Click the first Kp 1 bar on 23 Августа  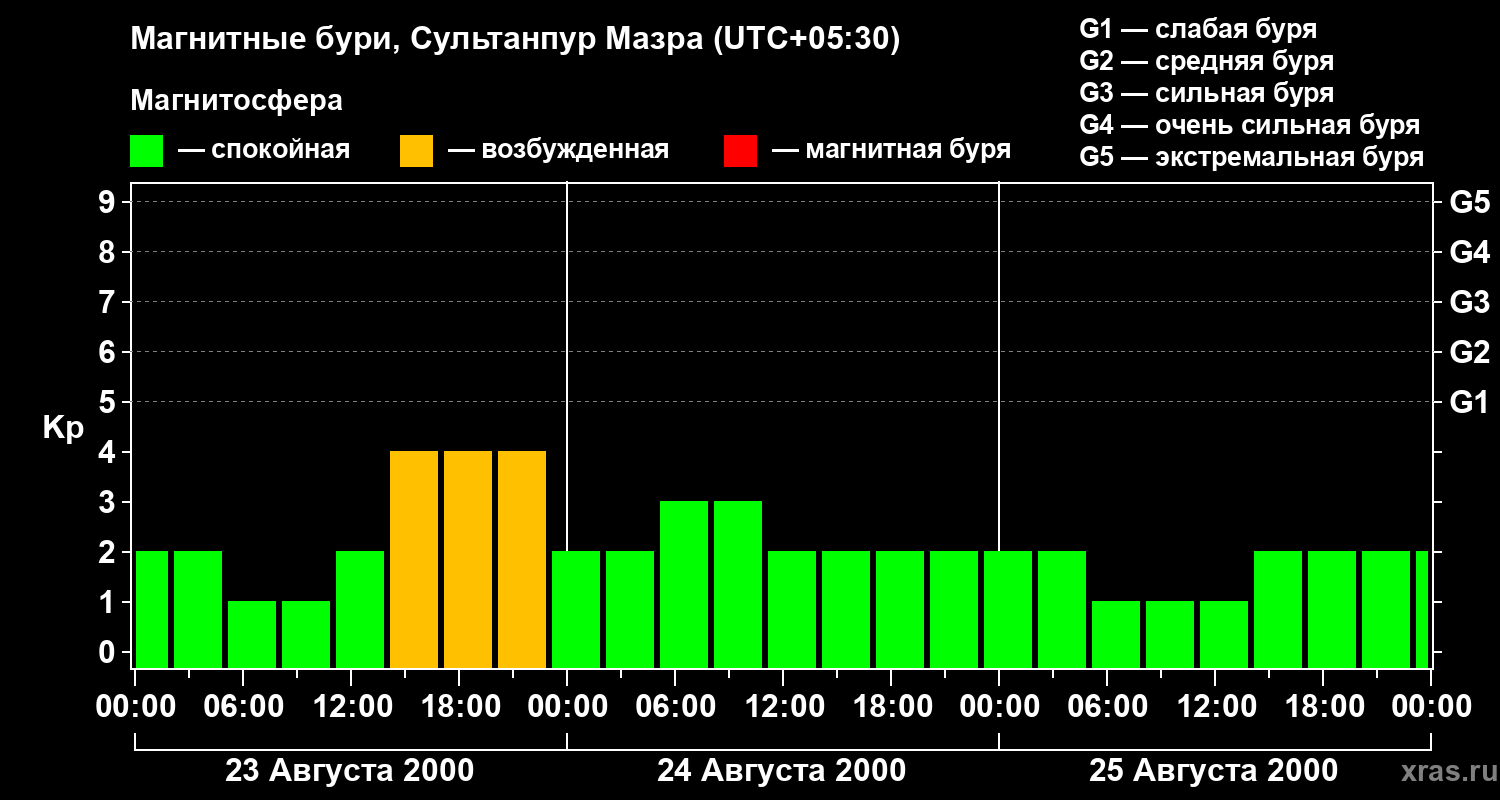pyautogui.click(x=252, y=634)
